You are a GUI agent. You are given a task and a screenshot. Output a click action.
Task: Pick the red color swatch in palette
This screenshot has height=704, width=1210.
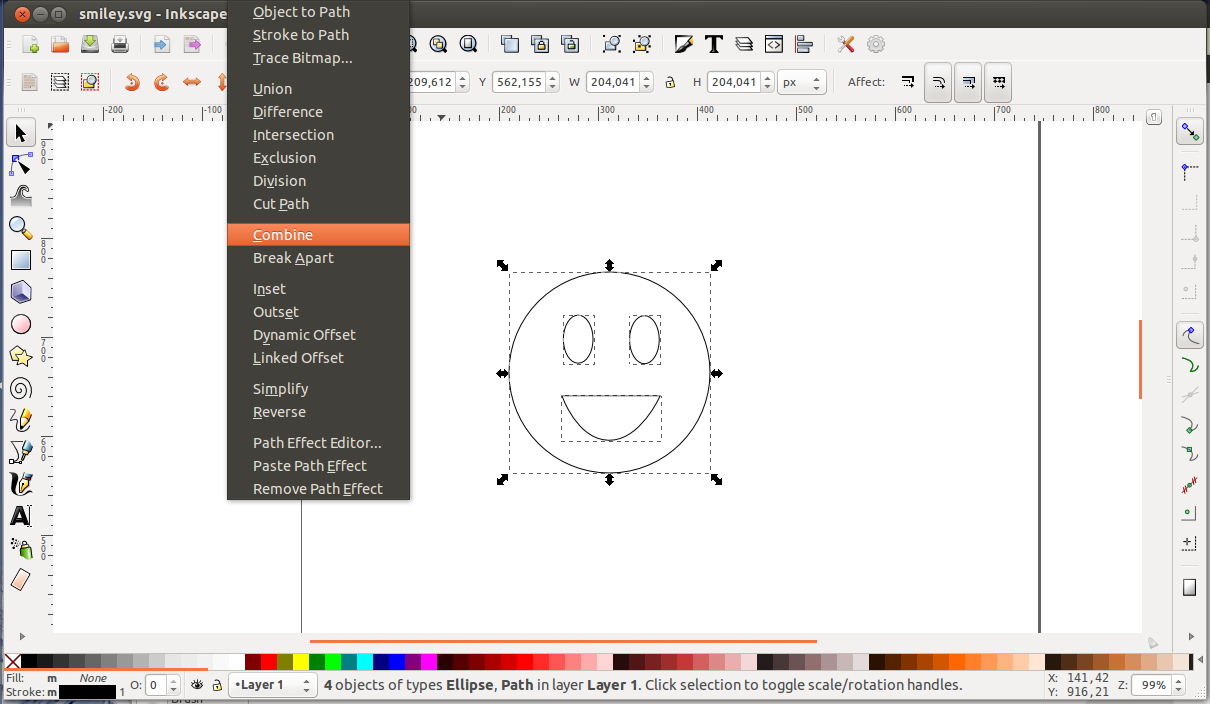tap(269, 662)
